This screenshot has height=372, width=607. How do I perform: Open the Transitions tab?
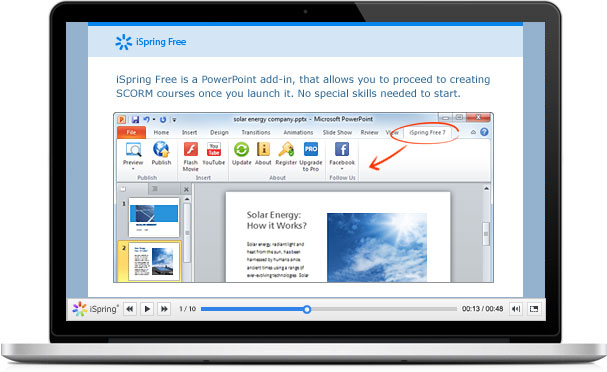pyautogui.click(x=256, y=132)
